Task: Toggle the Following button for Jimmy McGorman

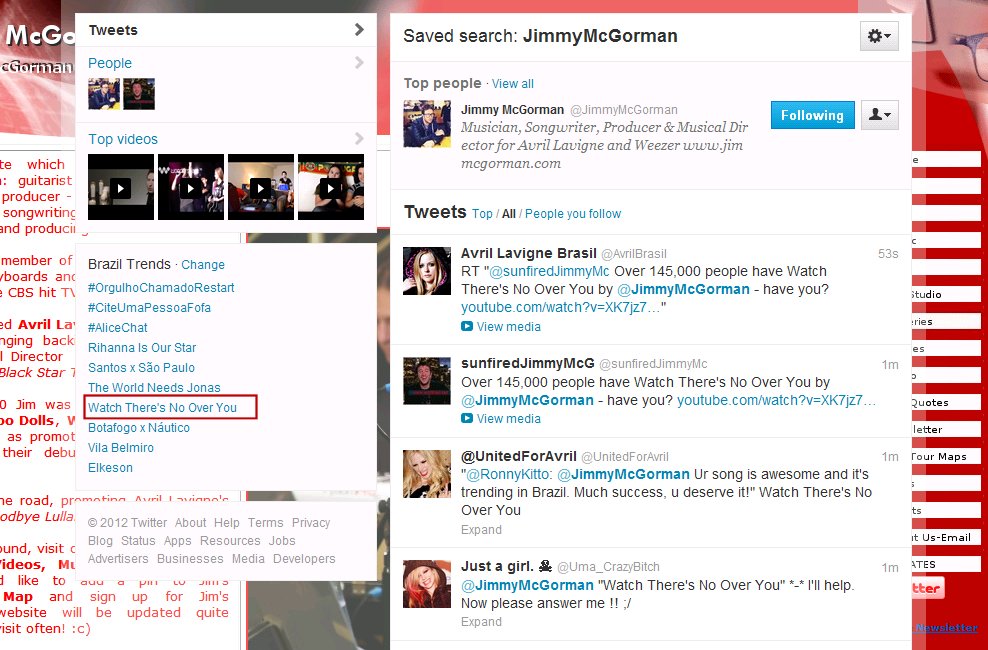Action: tap(812, 115)
